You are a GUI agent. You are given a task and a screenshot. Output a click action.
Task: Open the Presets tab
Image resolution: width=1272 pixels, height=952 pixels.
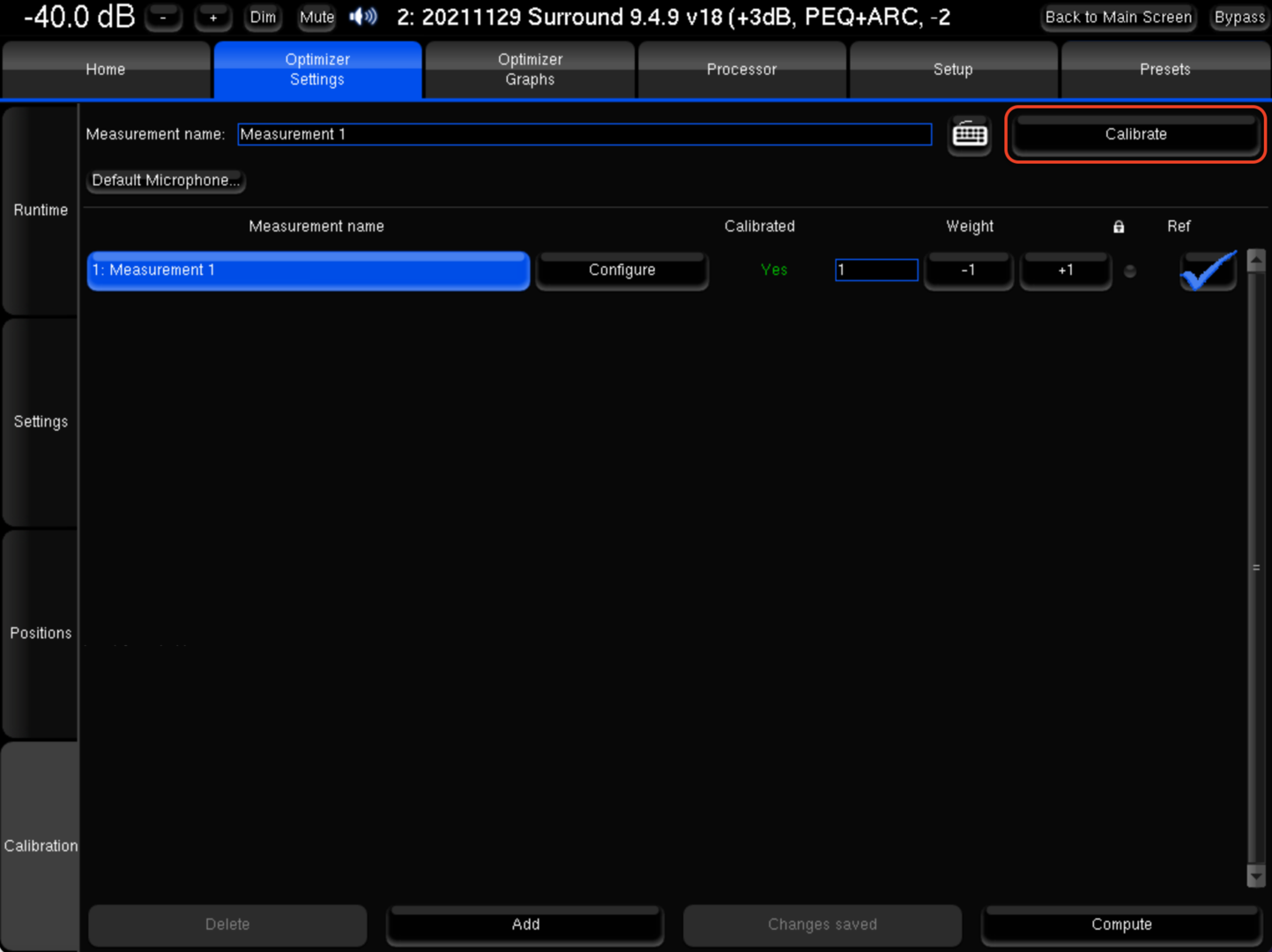pyautogui.click(x=1165, y=70)
